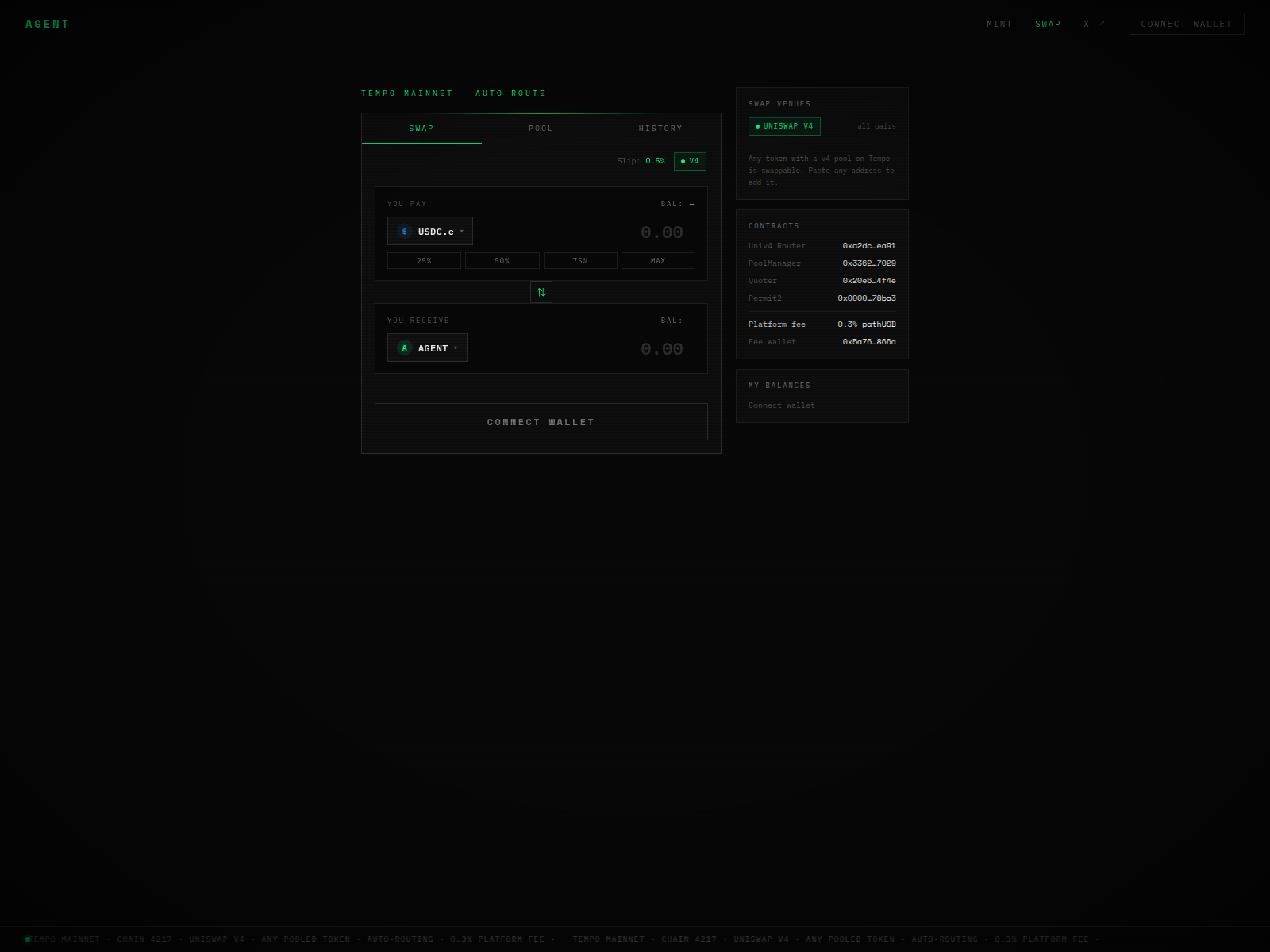Screen dimensions: 1270x952
Task: Click the green status dot next to UNISWAP V4
Action: coord(758,126)
